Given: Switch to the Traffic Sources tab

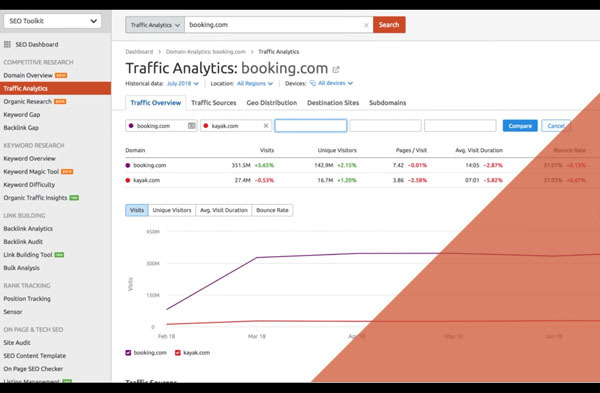Looking at the screenshot, I should (x=214, y=103).
